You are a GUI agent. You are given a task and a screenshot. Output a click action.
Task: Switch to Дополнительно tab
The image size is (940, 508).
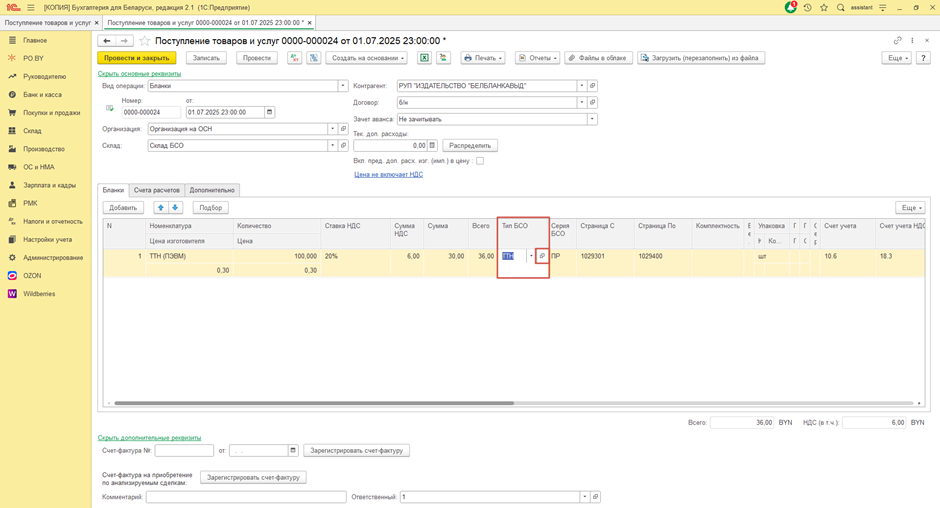click(x=212, y=190)
